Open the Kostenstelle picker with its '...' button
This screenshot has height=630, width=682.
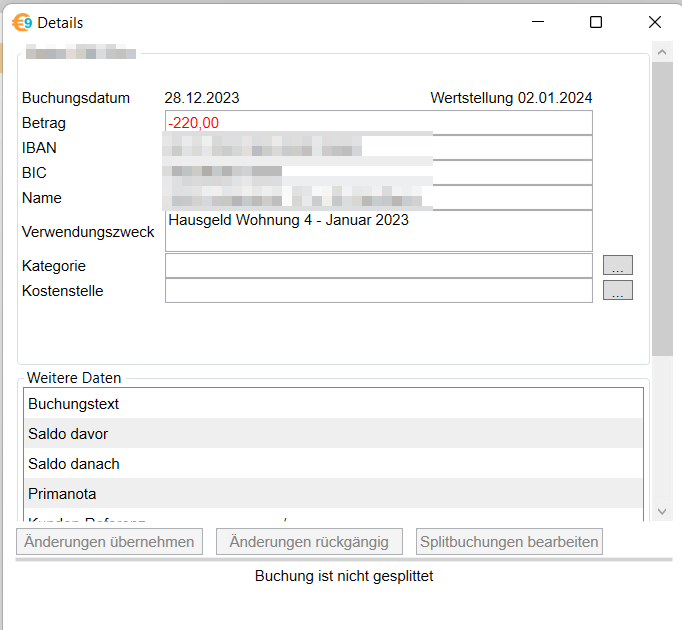(617, 291)
